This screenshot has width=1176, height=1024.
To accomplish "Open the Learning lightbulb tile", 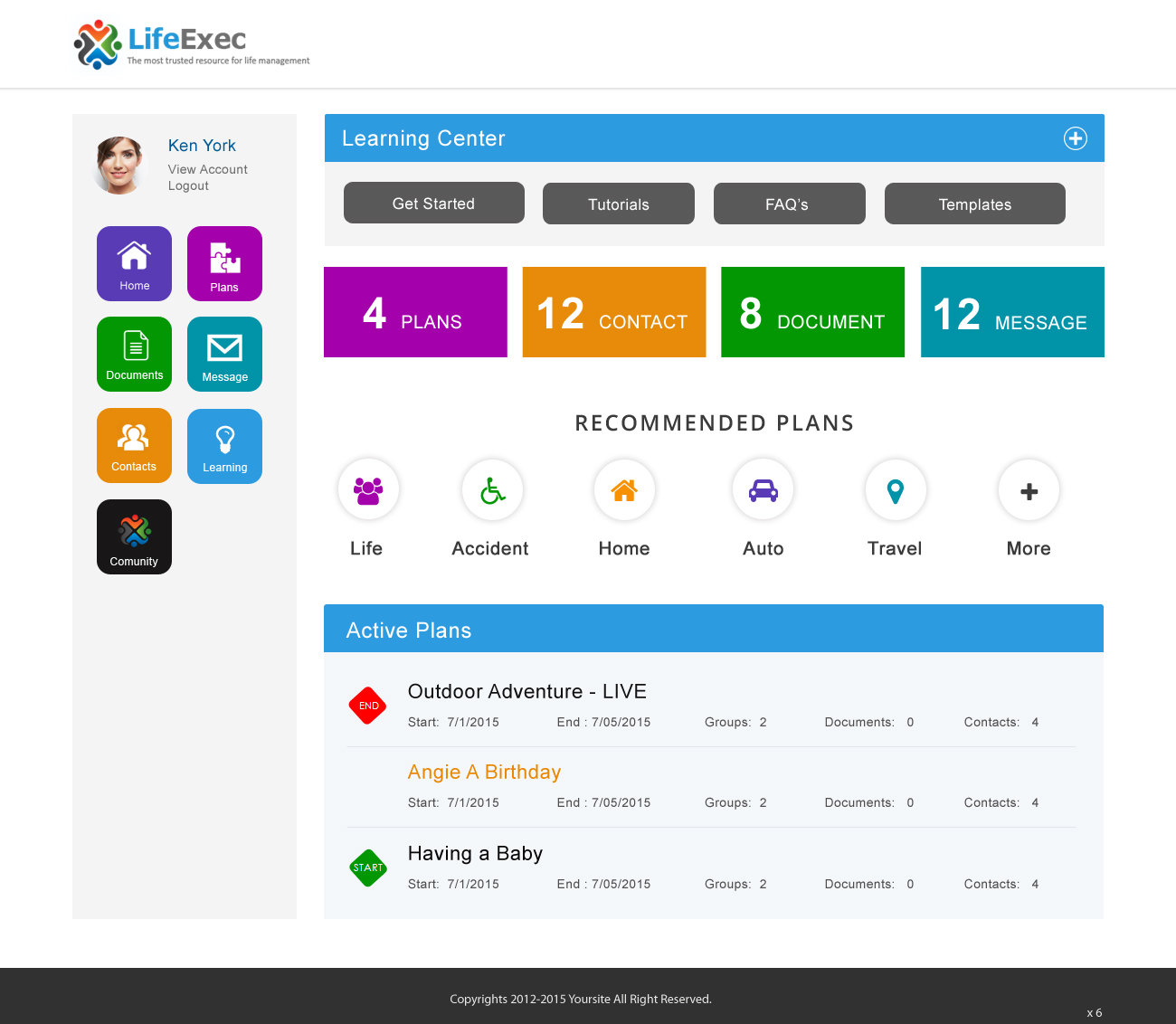I will click(224, 446).
